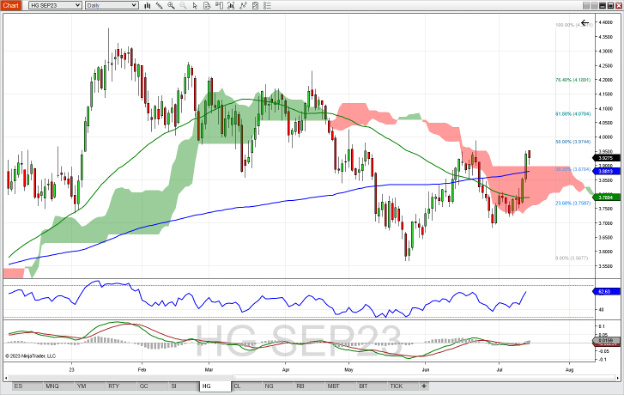This screenshot has height=396, width=624.
Task: Open the list panel icon in toolbar
Action: click(x=267, y=6)
